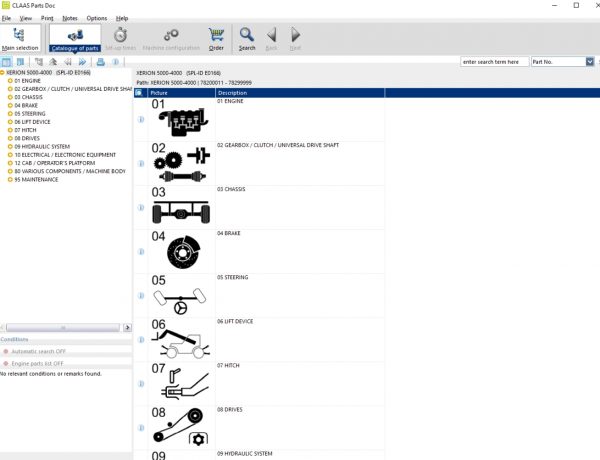600x460 pixels.
Task: Open the View menu
Action: click(26, 18)
